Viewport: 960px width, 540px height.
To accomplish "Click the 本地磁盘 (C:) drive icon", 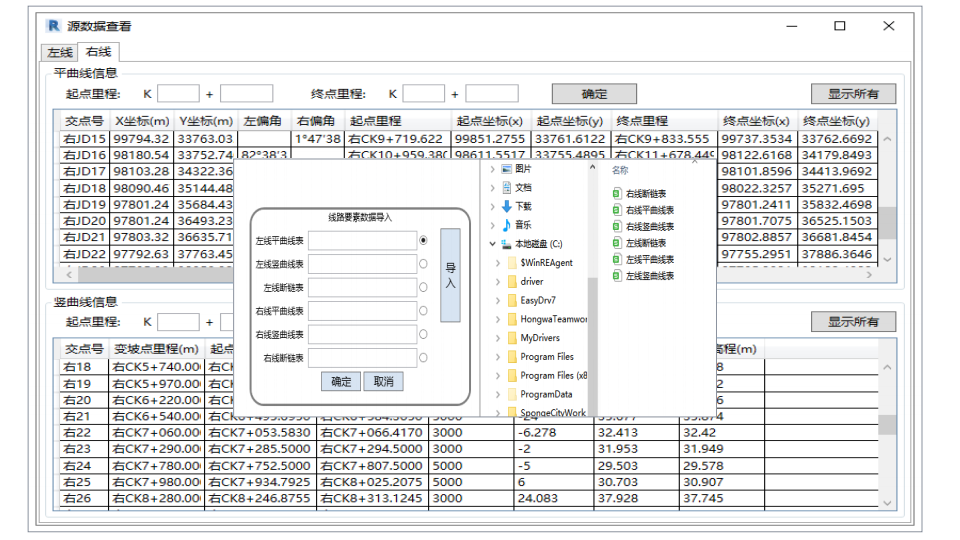I will point(506,244).
